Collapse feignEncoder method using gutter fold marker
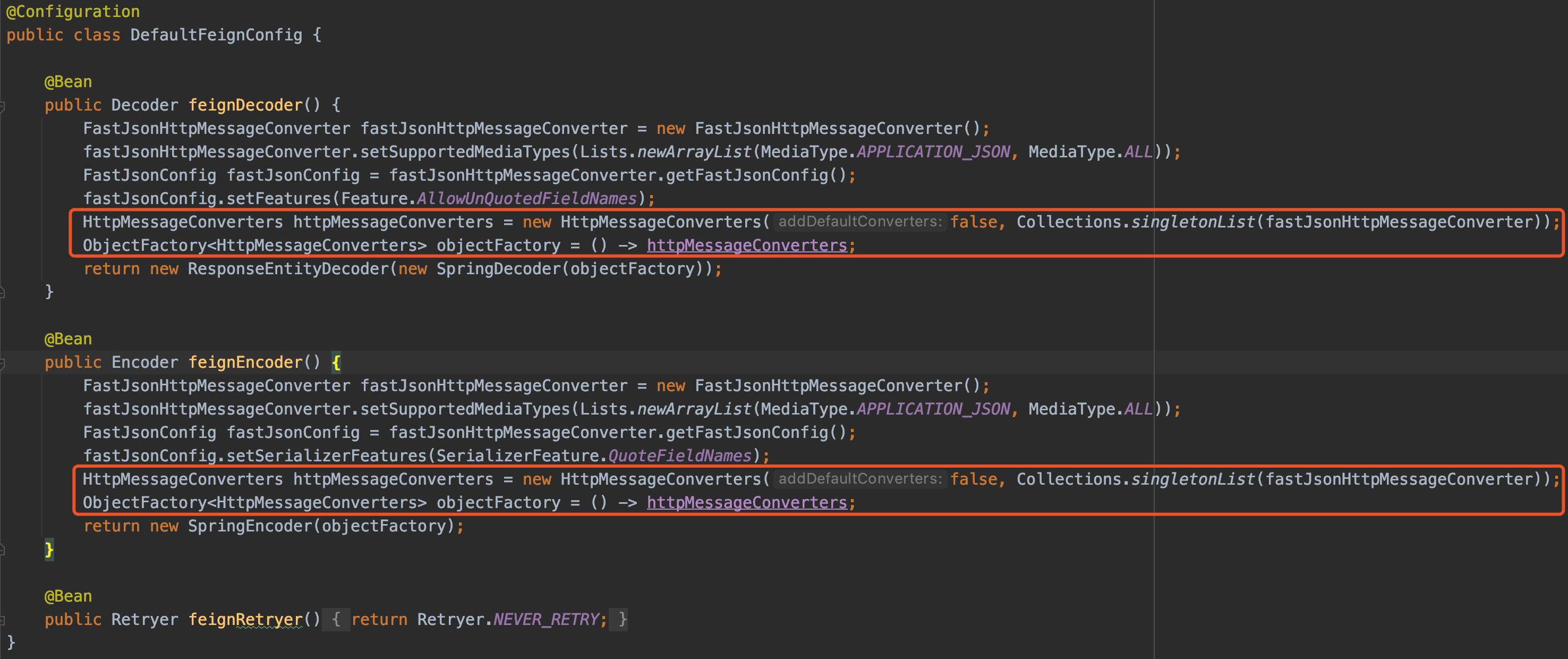Viewport: 1568px width, 659px height. [x=3, y=364]
